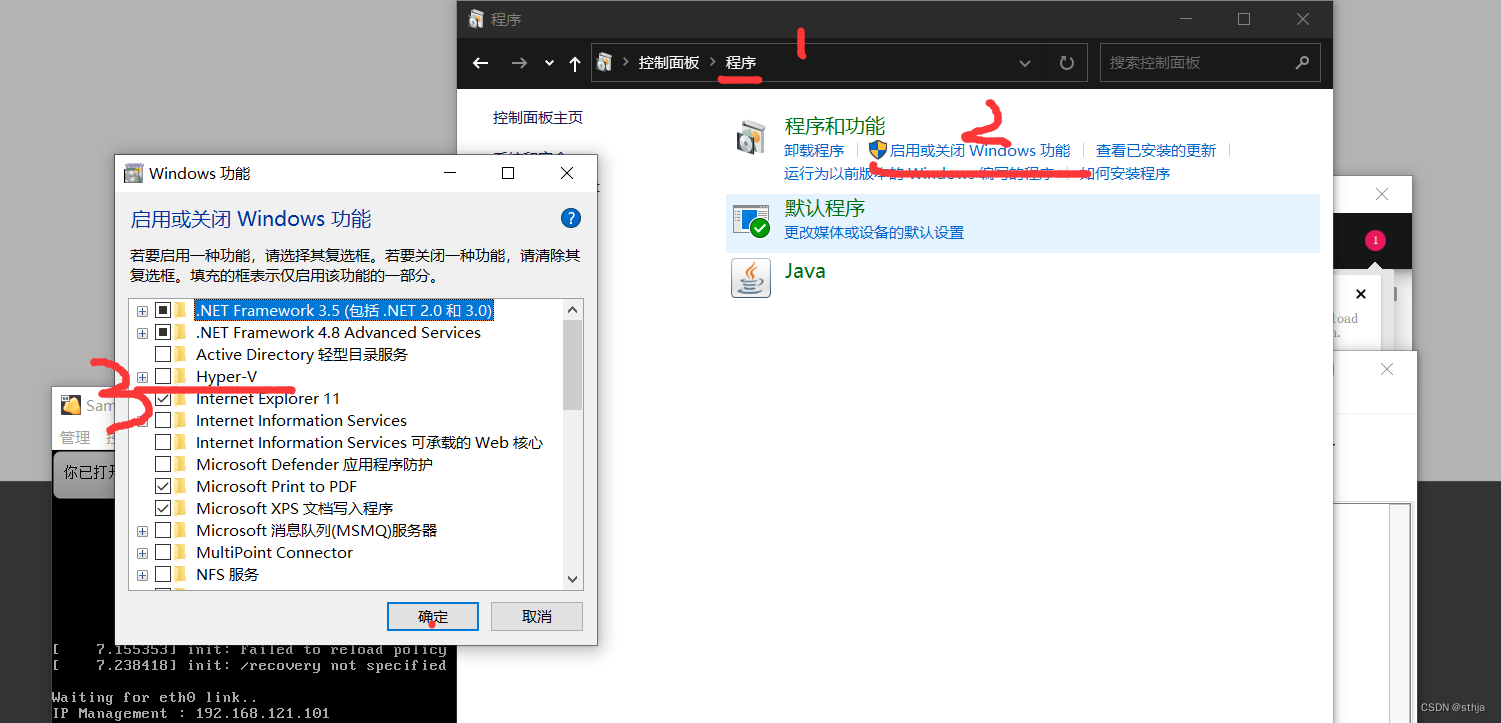The image size is (1501, 723).
Task: Open recent locations chevron in Control Panel
Action: 549,63
